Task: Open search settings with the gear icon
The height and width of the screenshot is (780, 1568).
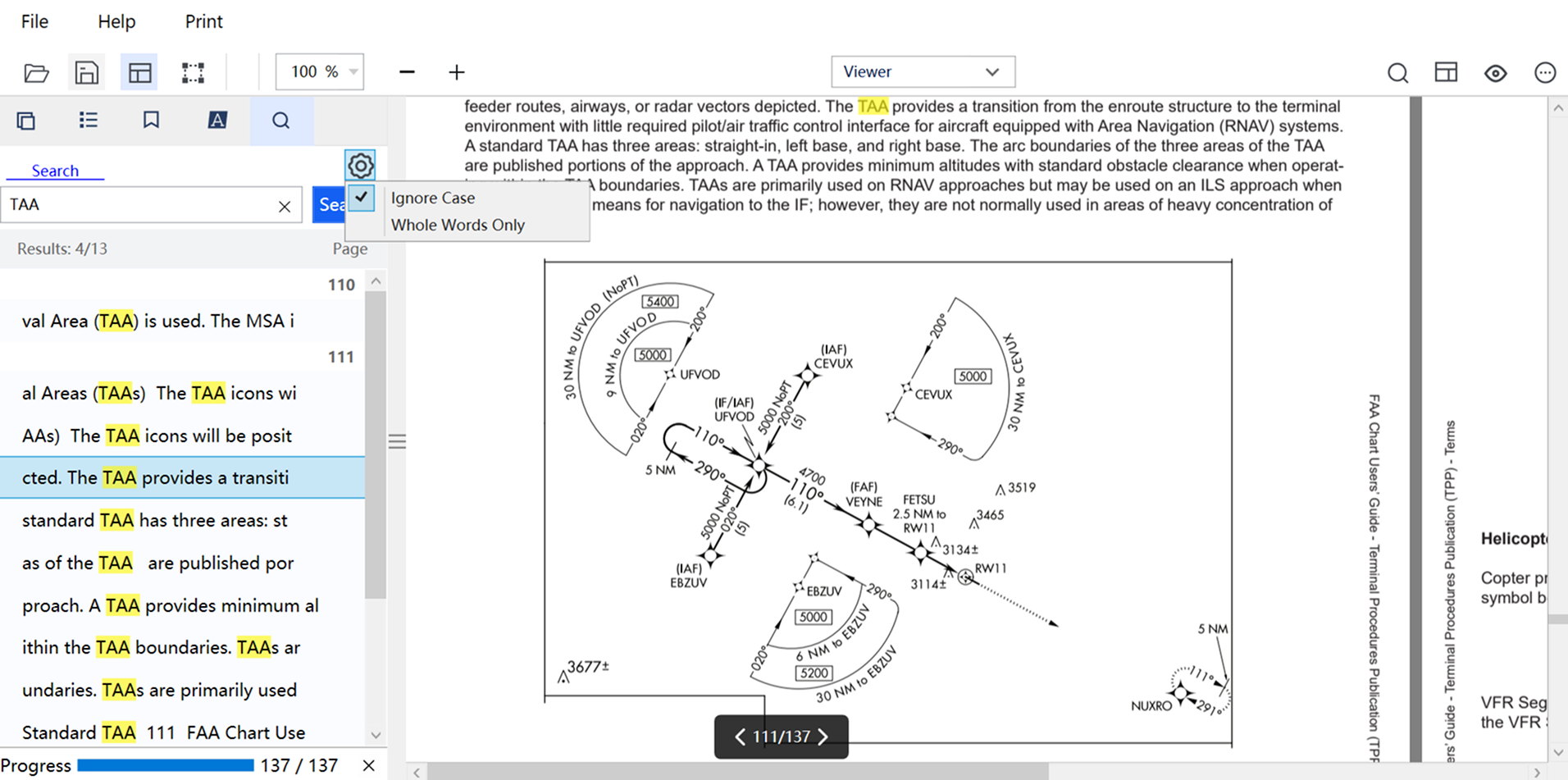Action: pyautogui.click(x=359, y=165)
